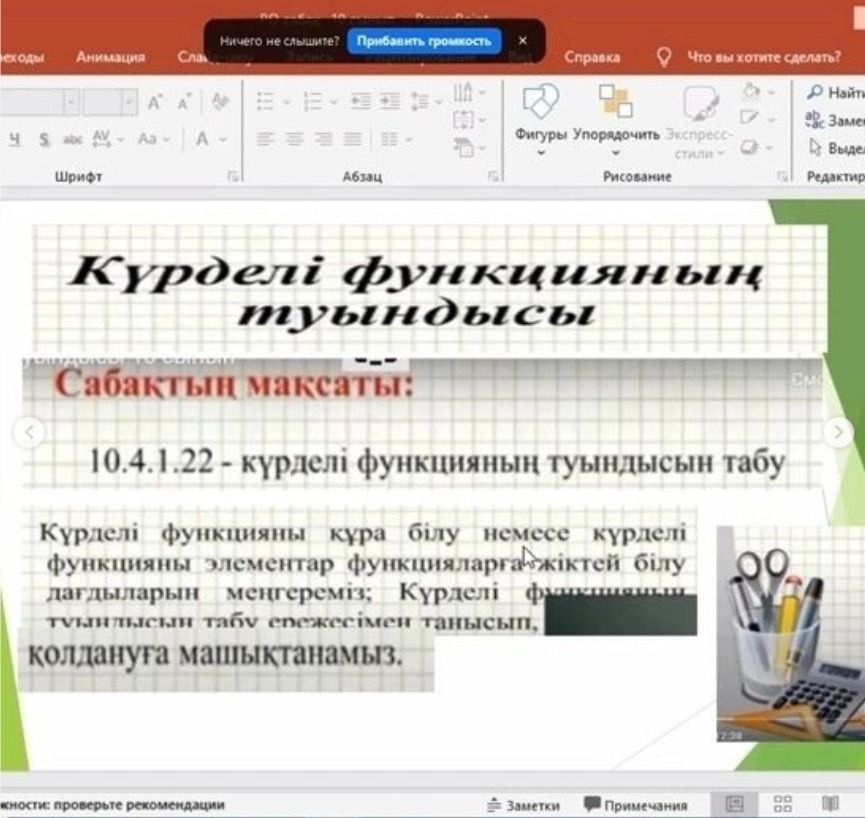The height and width of the screenshot is (818, 865).
Task: Open the change case Aa dropdown
Action: pyautogui.click(x=153, y=139)
